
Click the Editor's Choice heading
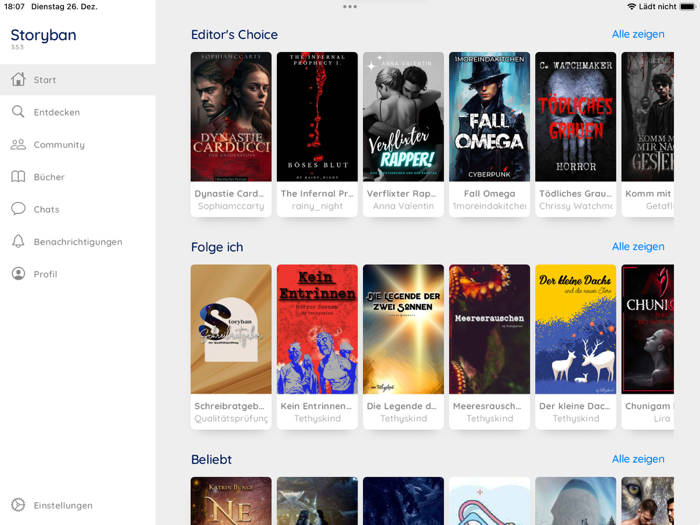point(234,34)
